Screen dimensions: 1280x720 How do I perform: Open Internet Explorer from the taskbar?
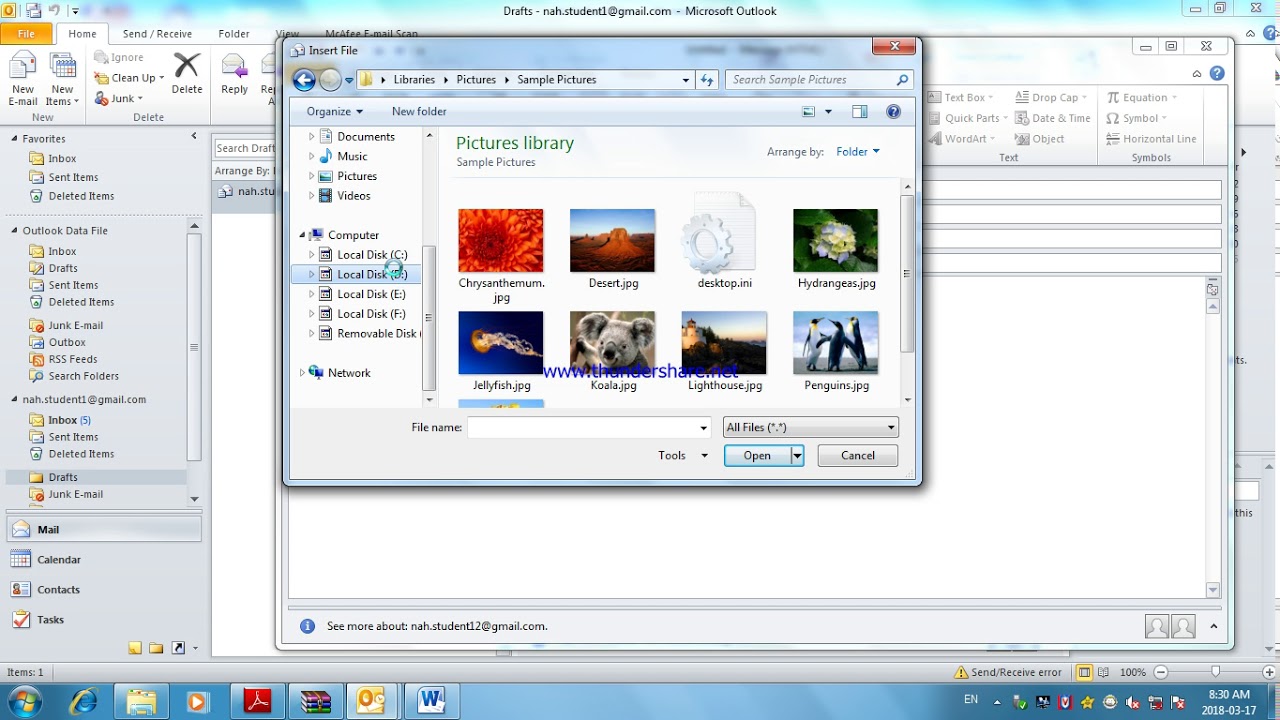pos(83,701)
